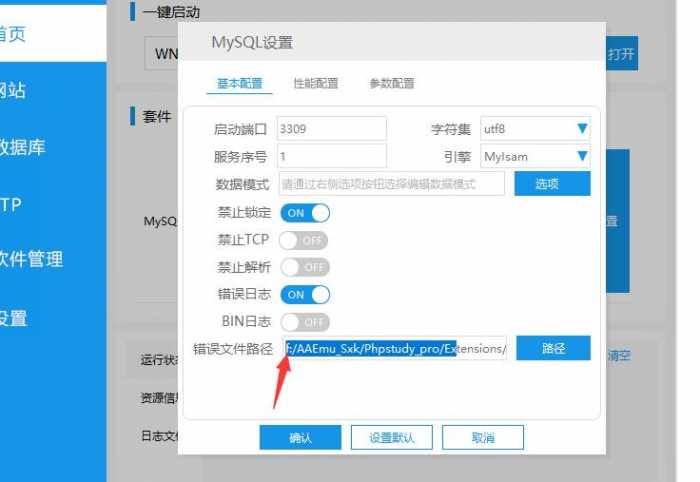
Task: Expand the 引擎 MyIsam dropdown
Action: (535, 156)
